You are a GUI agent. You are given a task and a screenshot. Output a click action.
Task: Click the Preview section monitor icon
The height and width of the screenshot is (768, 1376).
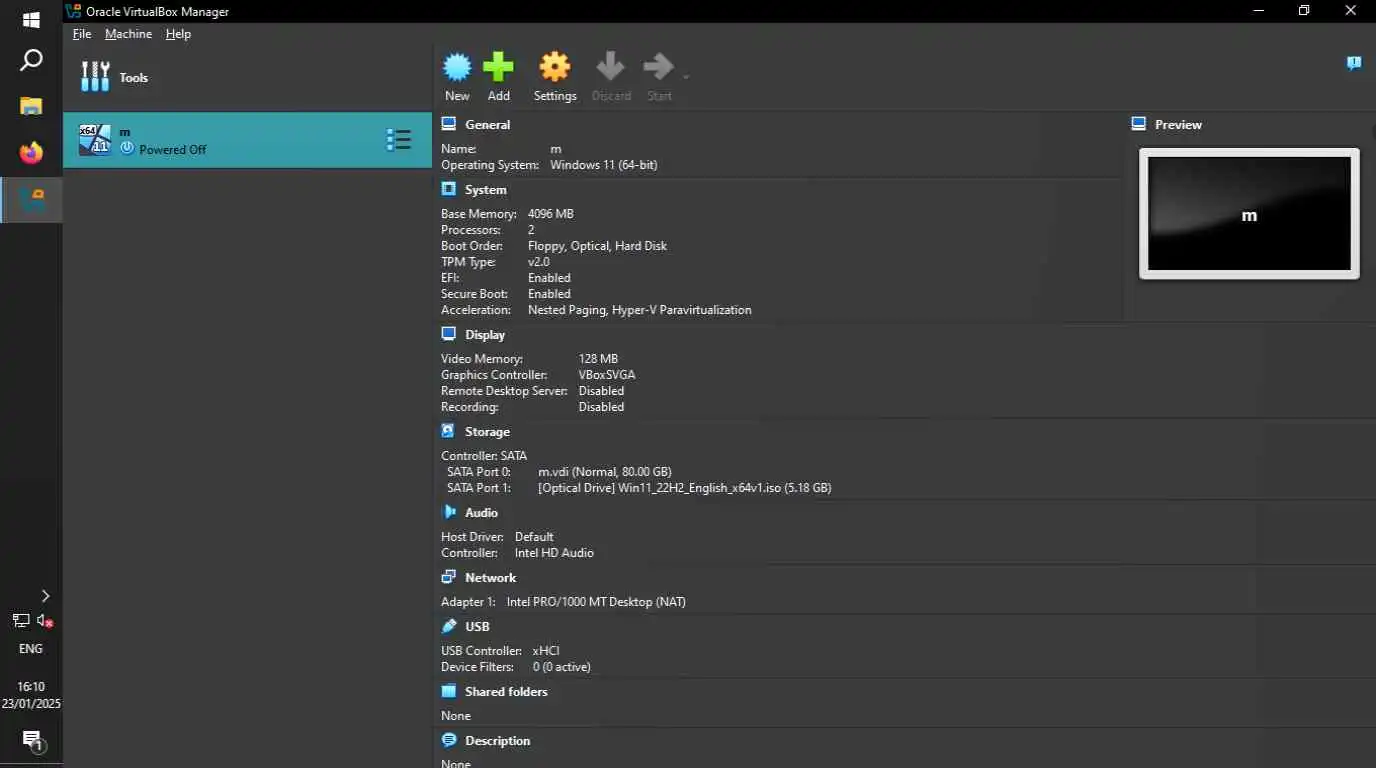[x=1138, y=124]
